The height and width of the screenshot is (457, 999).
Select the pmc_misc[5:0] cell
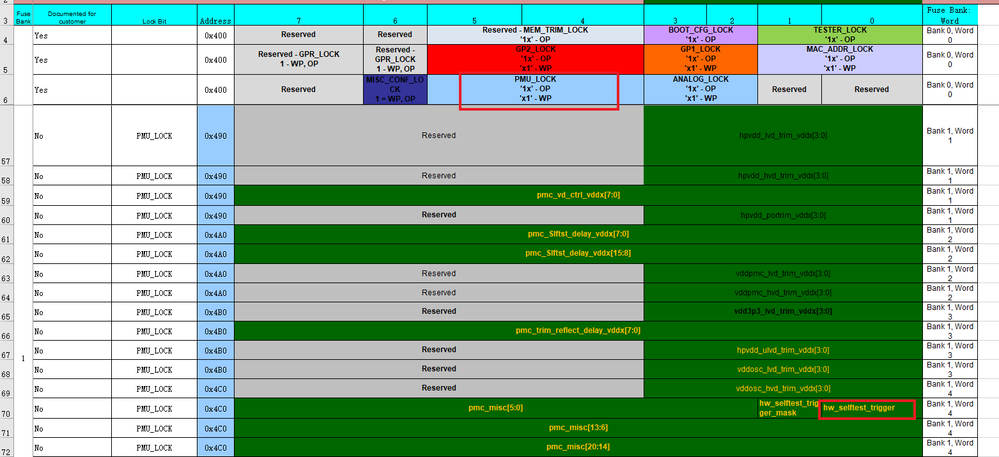(496, 409)
